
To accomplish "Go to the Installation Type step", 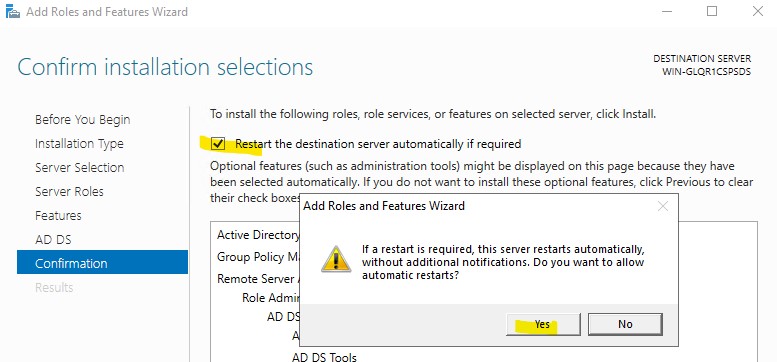I will (x=79, y=144).
